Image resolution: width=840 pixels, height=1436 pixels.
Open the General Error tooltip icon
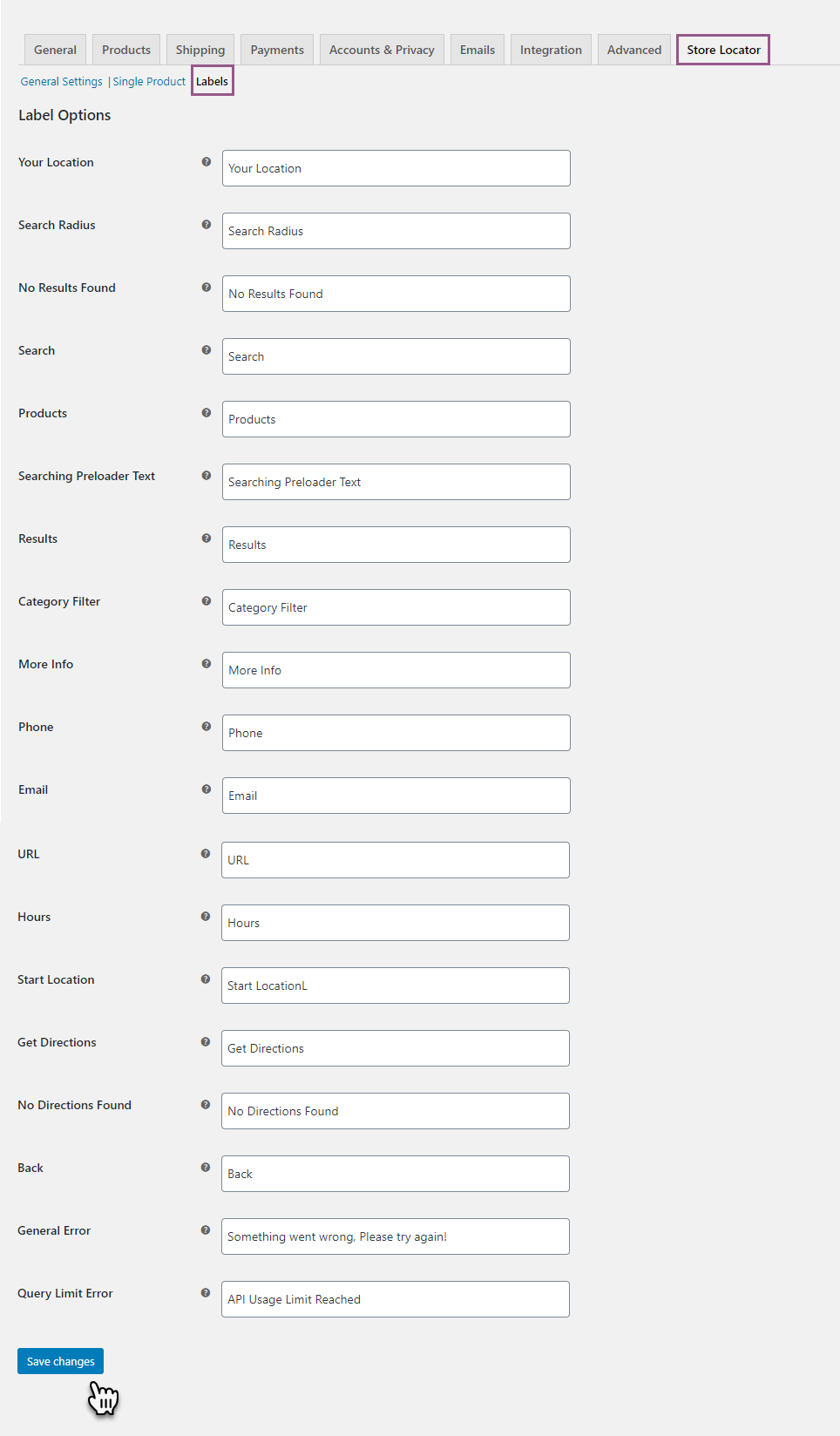tap(206, 1229)
